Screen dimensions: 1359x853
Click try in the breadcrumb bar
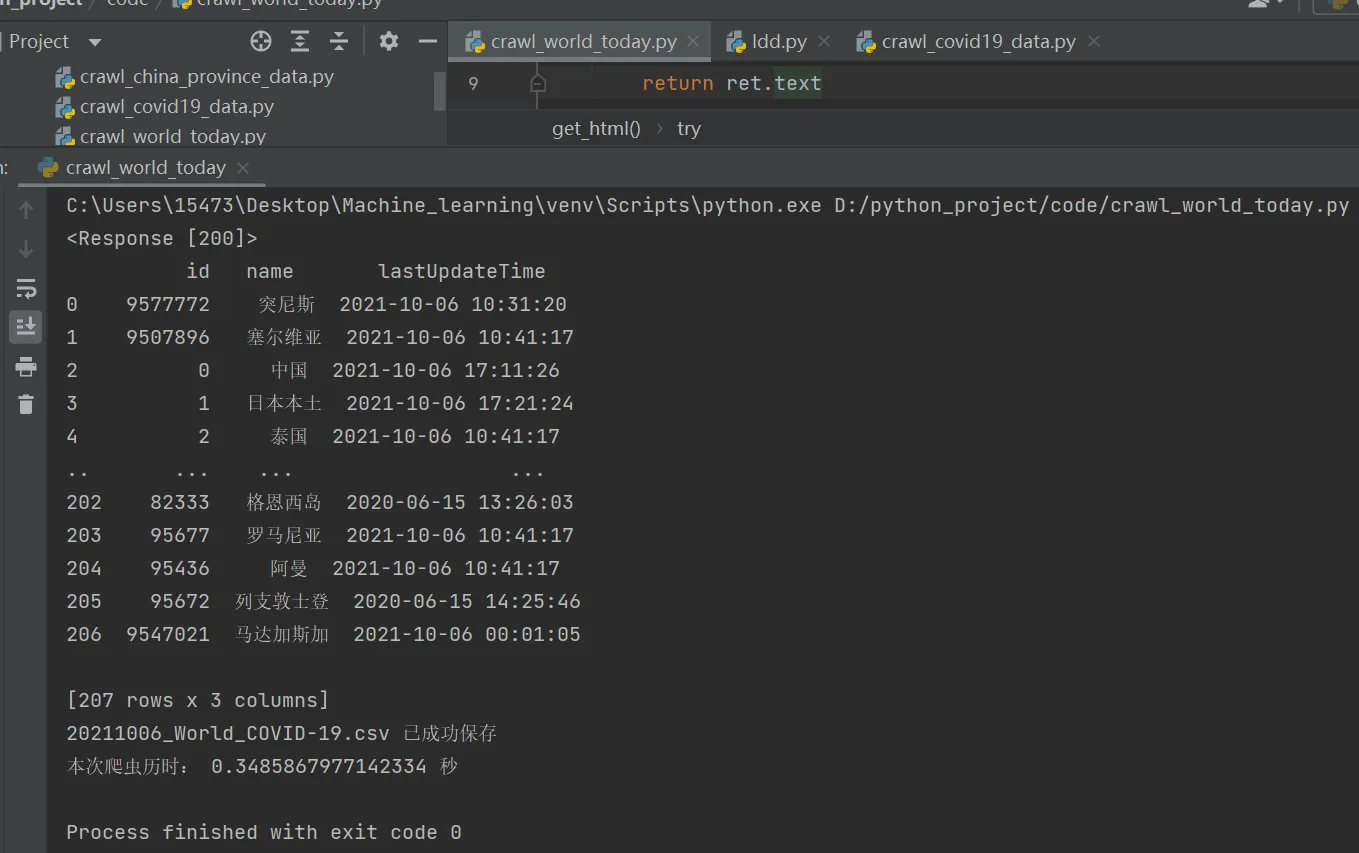(689, 129)
